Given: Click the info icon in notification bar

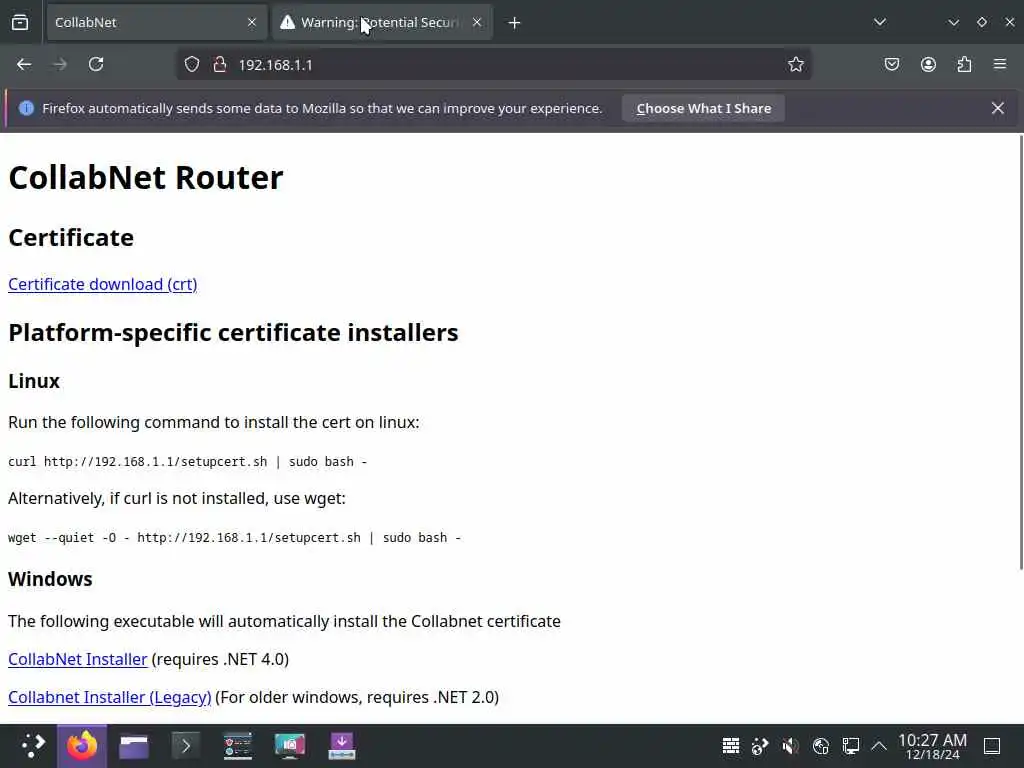Looking at the screenshot, I should 26,108.
